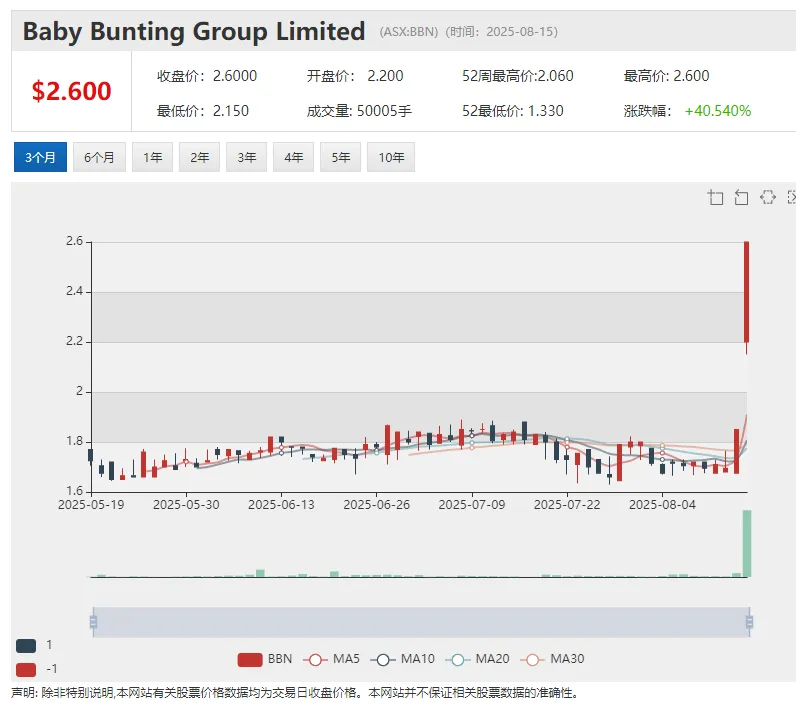Click the 声明 disclaimer text at the bottom
The width and height of the screenshot is (806, 719).
pyautogui.click(x=296, y=693)
